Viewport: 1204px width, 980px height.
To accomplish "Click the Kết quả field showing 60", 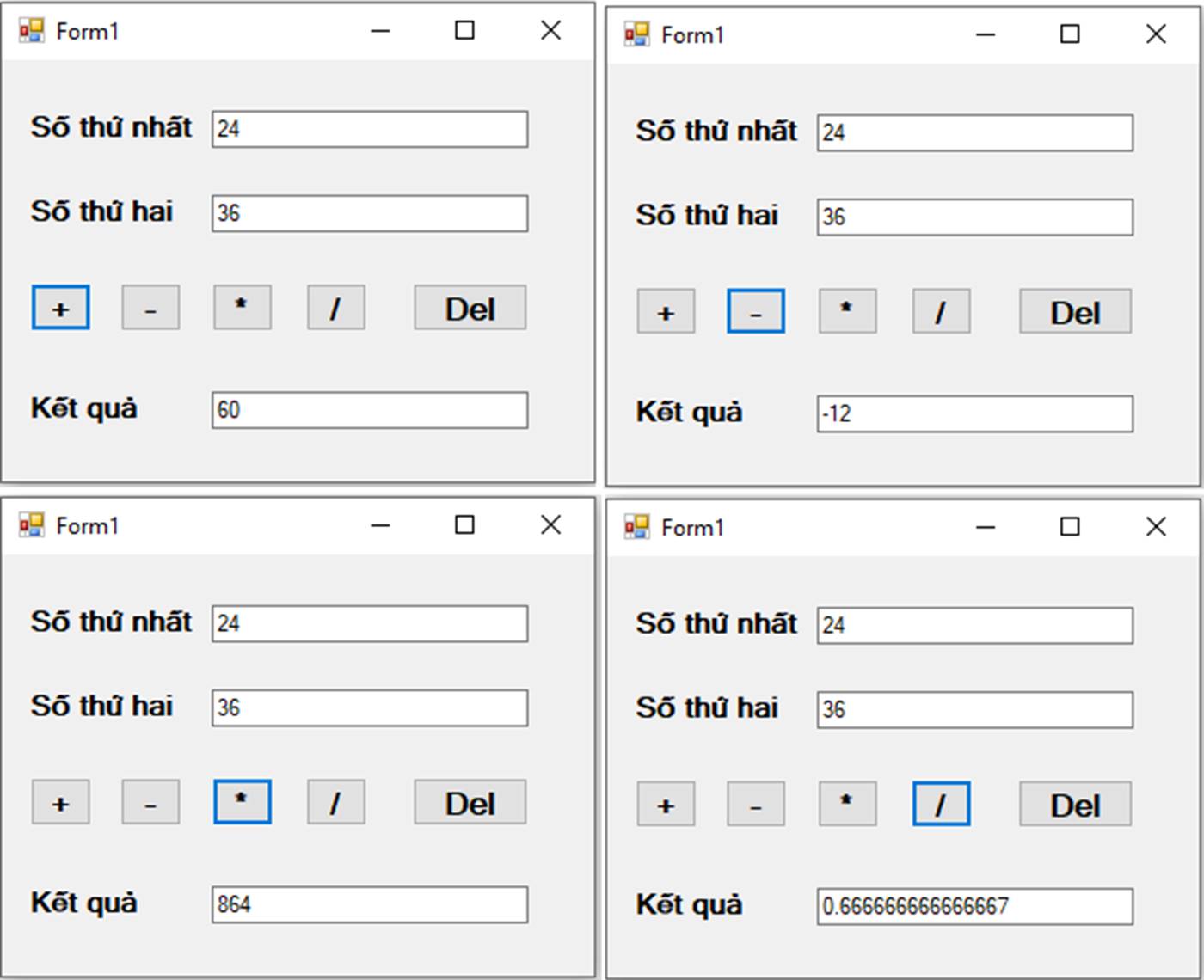I will pos(370,410).
